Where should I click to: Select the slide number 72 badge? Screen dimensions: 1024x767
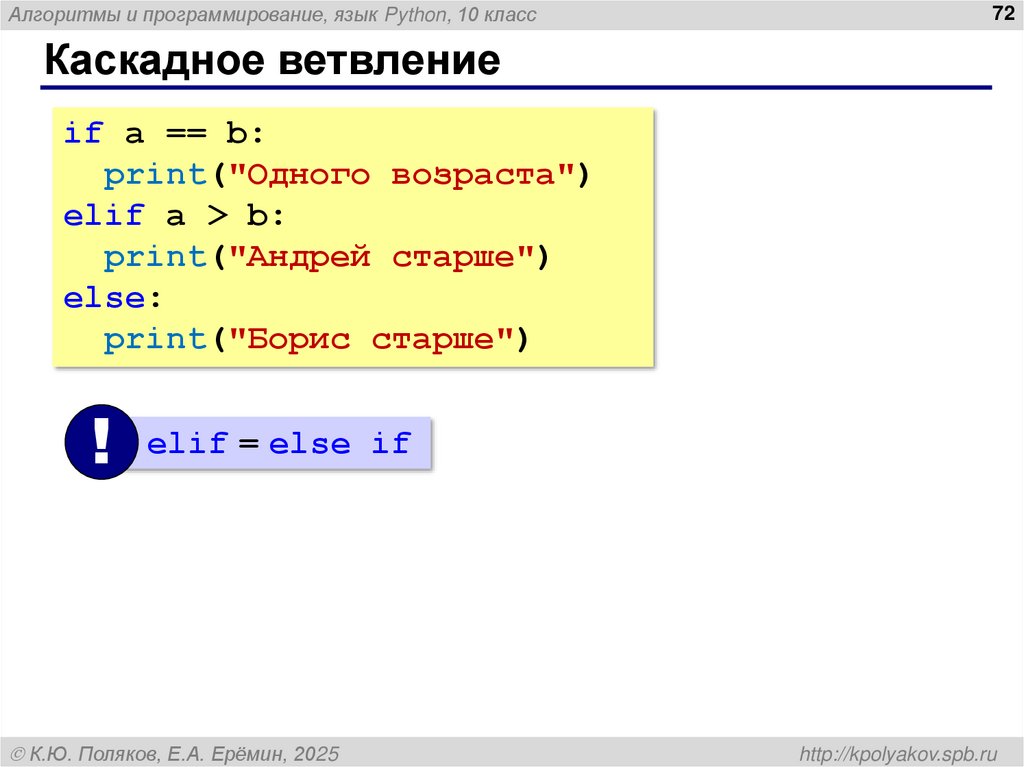(x=1003, y=15)
